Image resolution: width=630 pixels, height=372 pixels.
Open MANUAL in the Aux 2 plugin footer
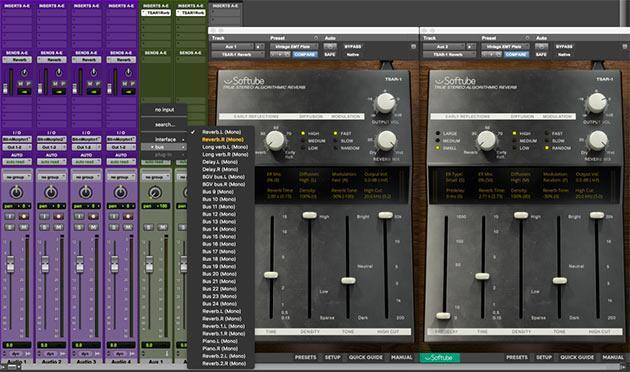point(613,357)
